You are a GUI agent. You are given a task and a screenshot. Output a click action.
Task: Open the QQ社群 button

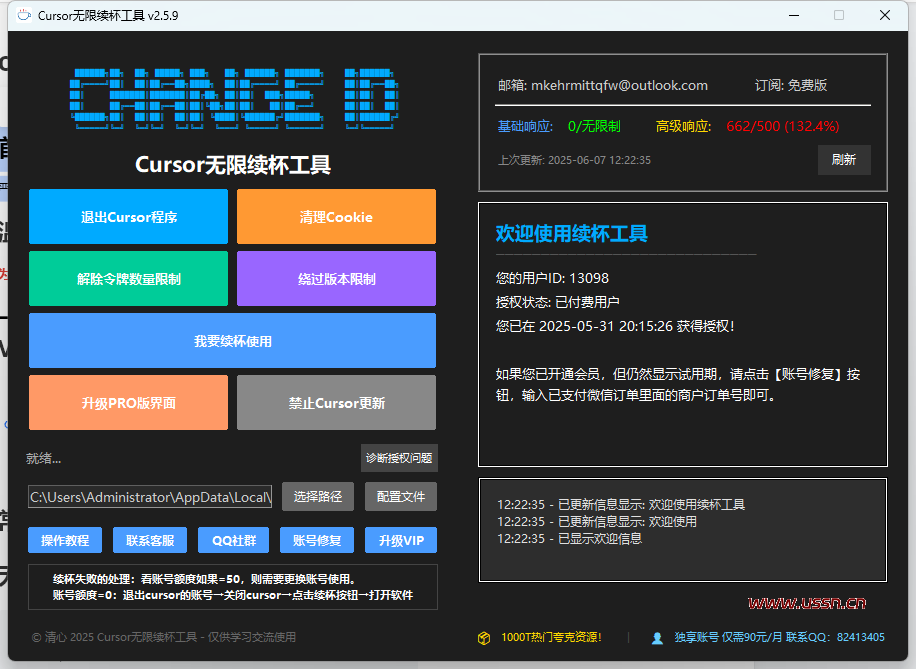tap(234, 540)
